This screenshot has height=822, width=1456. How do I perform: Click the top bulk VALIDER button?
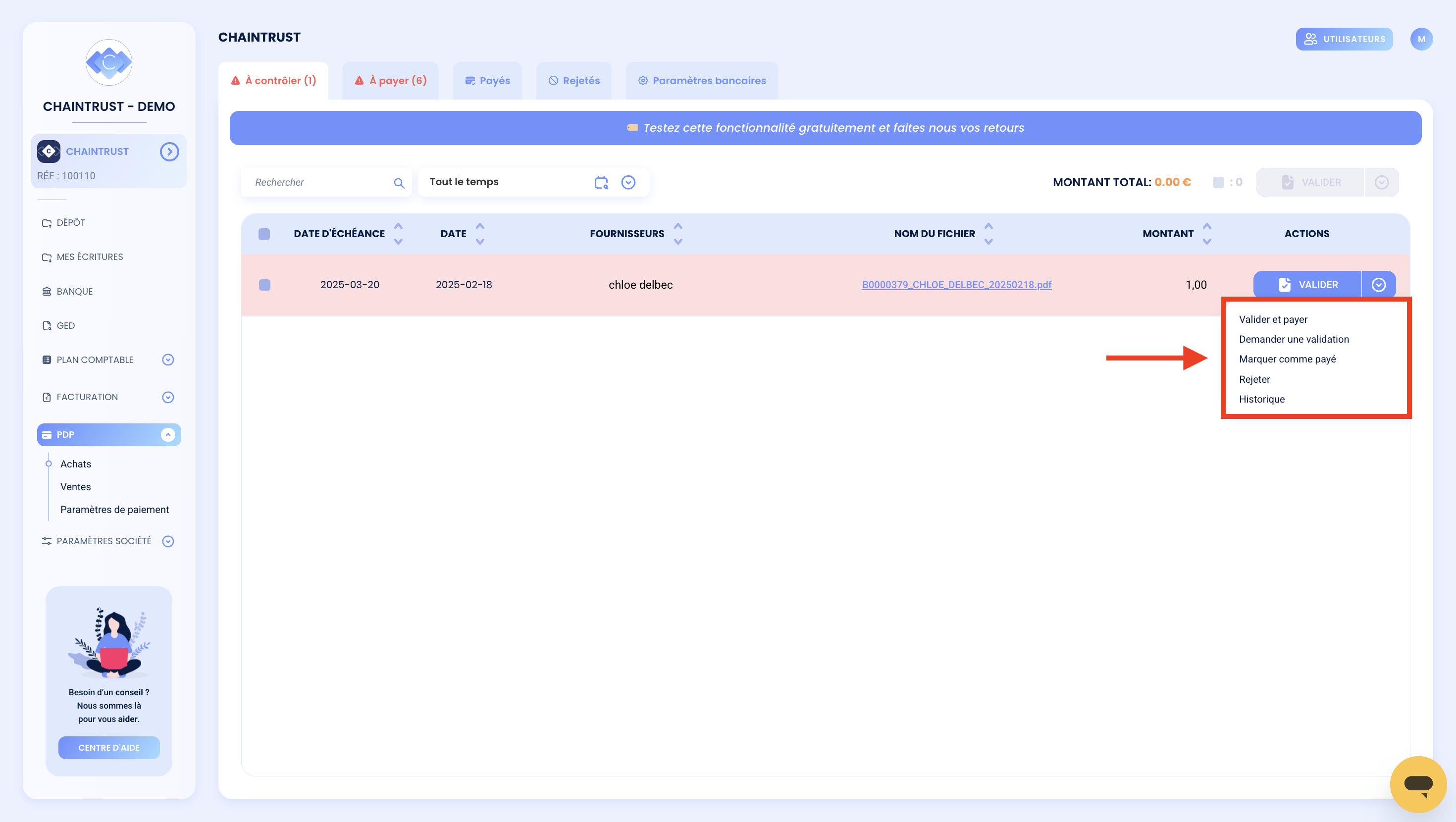tap(1310, 182)
